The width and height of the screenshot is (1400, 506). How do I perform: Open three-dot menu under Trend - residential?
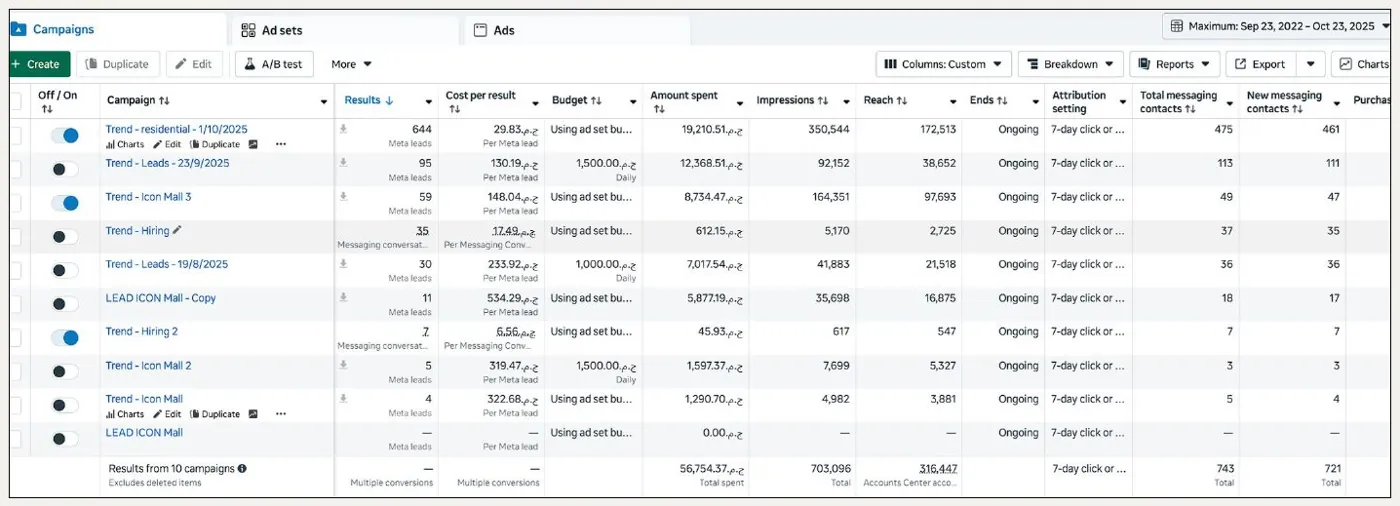coord(281,144)
